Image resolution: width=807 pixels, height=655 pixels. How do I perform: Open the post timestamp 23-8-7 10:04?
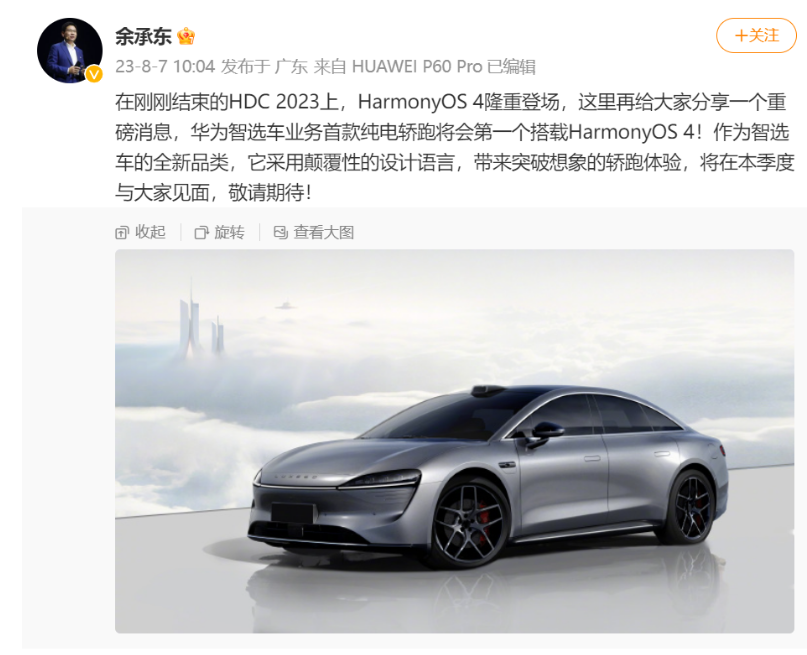pos(165,66)
